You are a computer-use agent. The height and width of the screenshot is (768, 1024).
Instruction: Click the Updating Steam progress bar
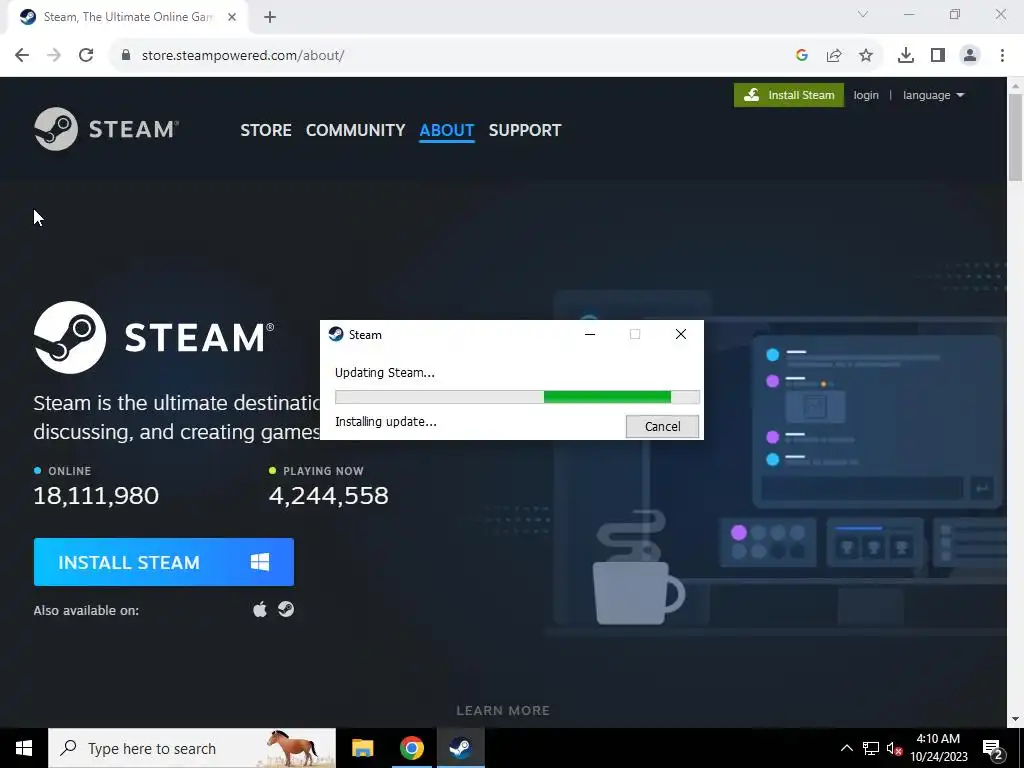point(517,397)
